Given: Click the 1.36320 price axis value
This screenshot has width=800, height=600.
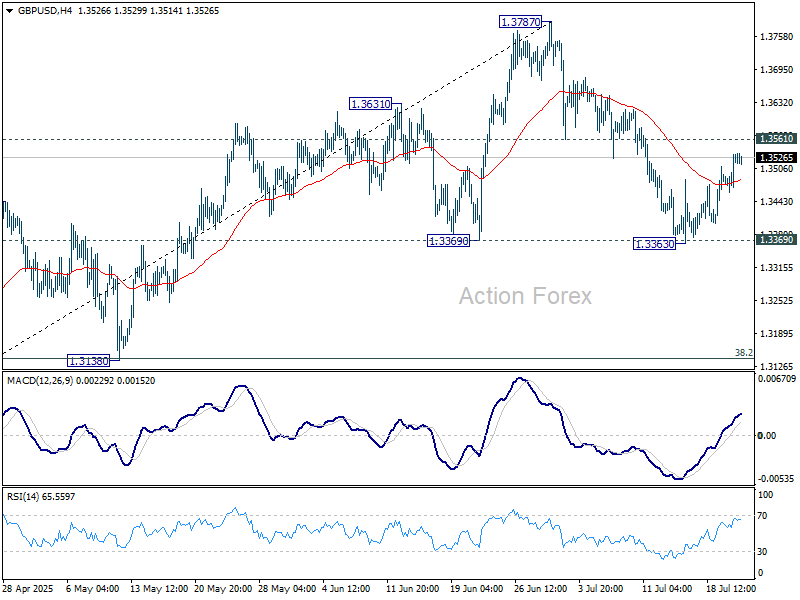Looking at the screenshot, I should pyautogui.click(x=777, y=103).
